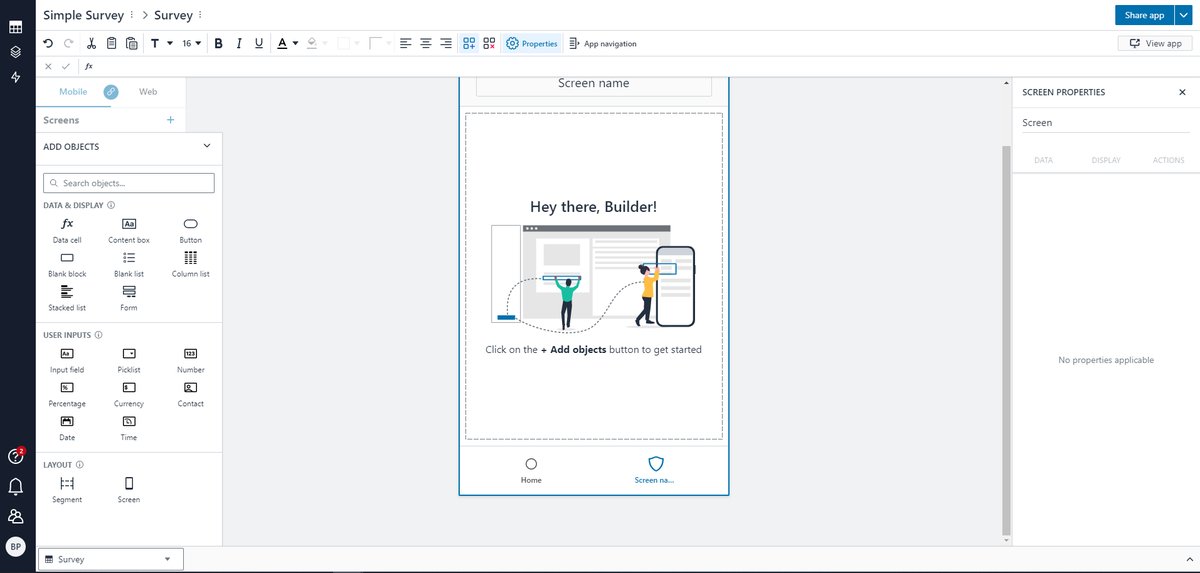This screenshot has width=1200, height=573.
Task: Add a Date input object
Action: [67, 429]
